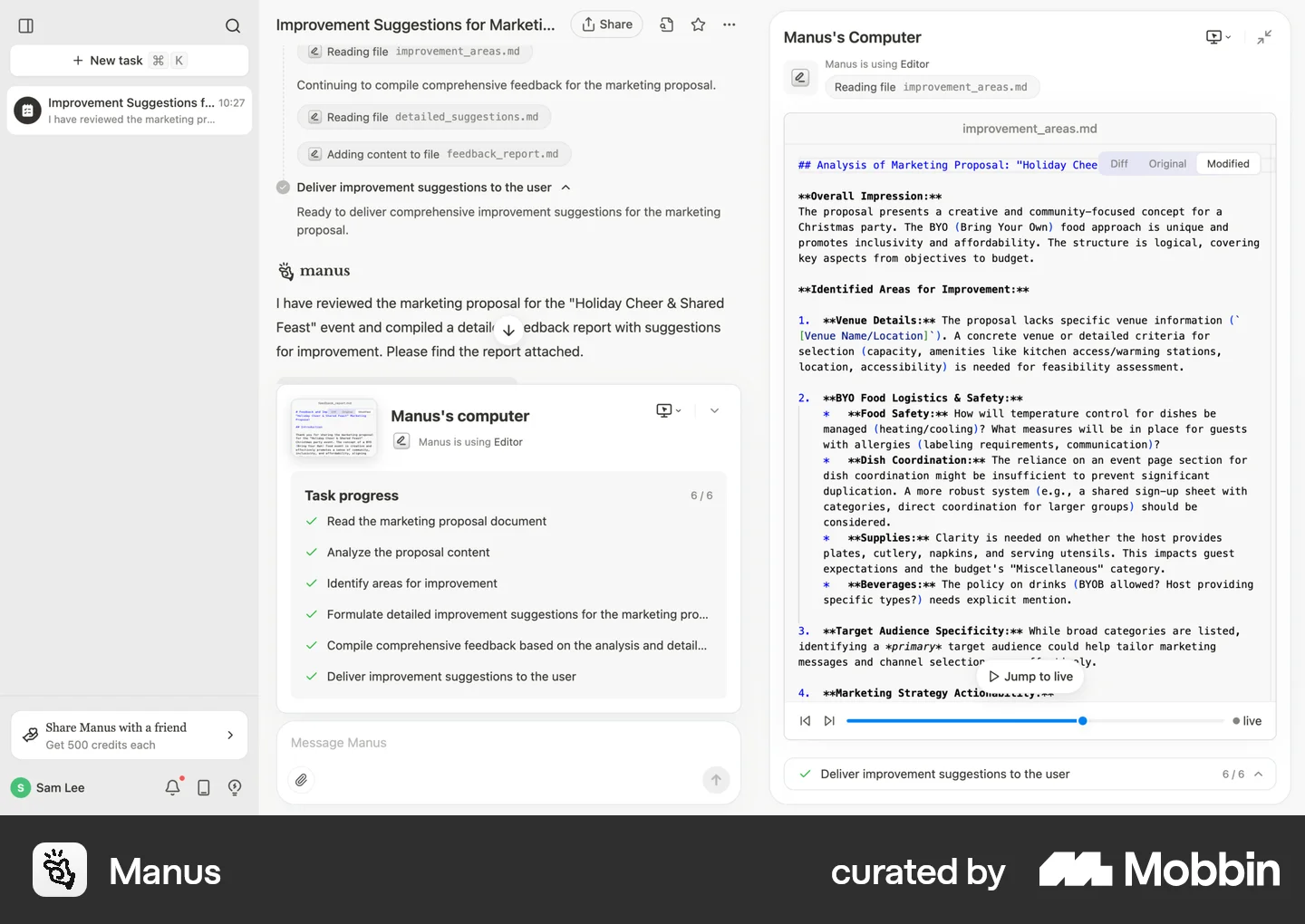Switch to the Original tab
This screenshot has width=1305, height=924.
pos(1167,164)
